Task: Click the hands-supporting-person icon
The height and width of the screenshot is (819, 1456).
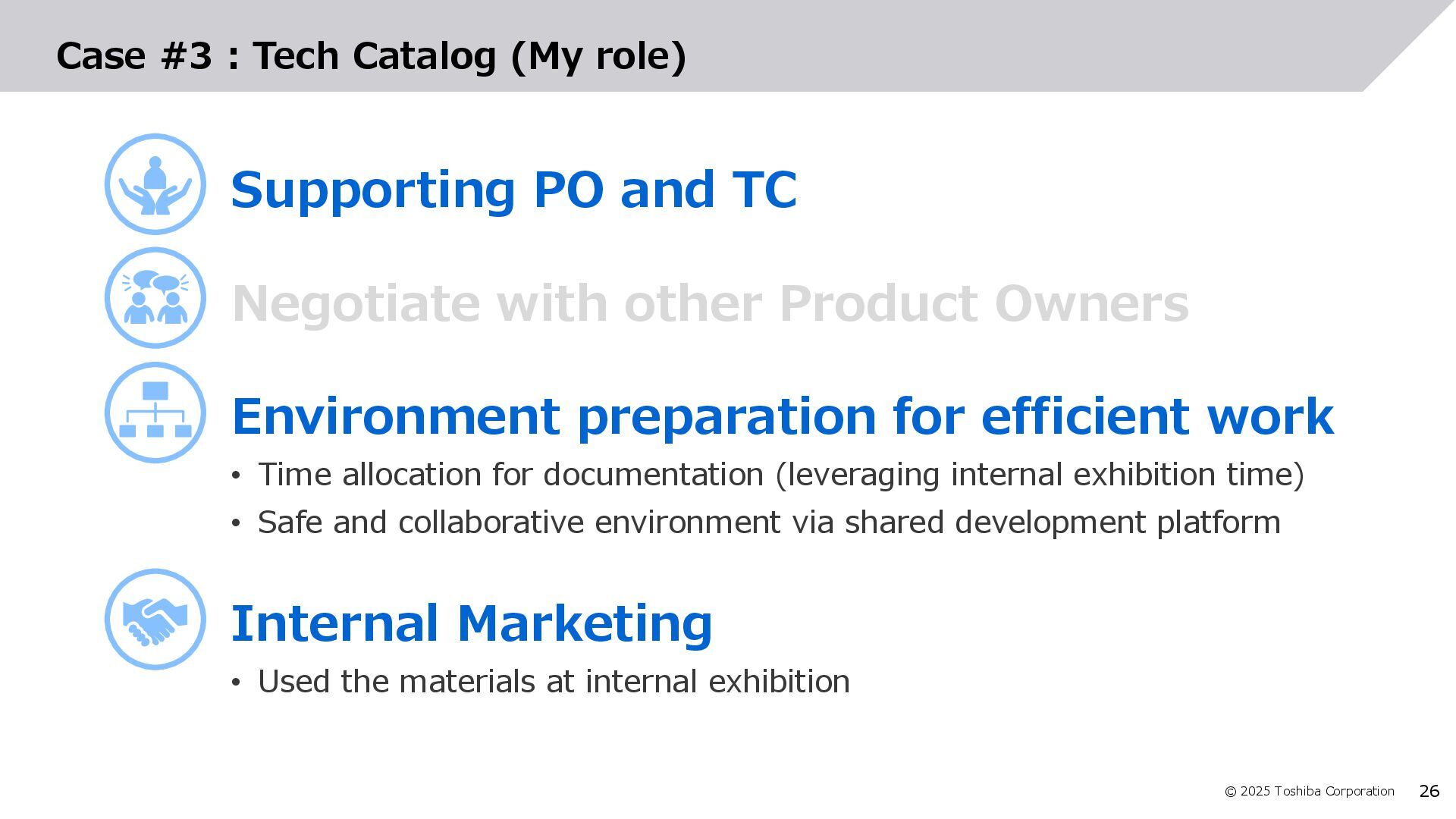Action: 155,184
